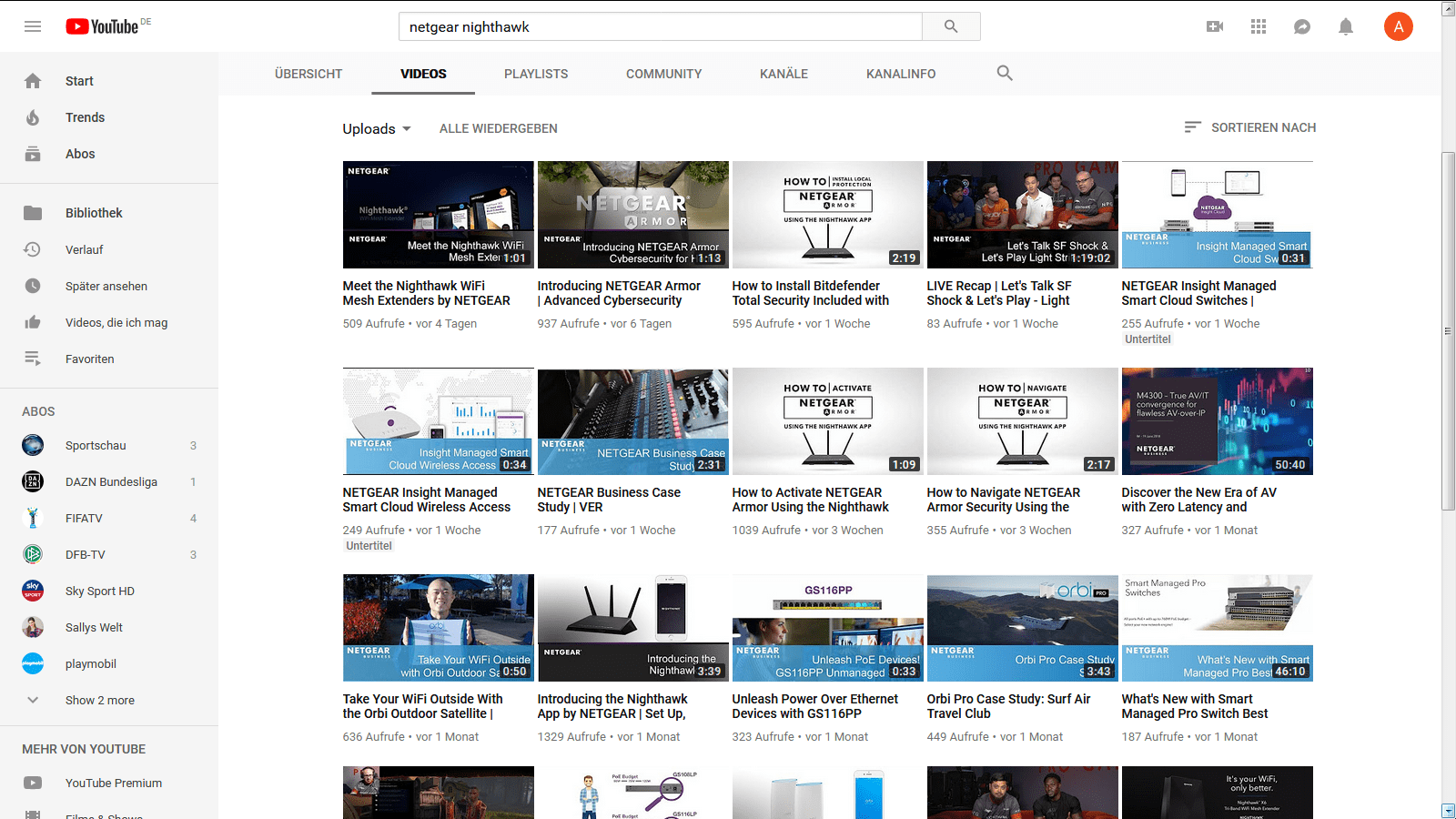Open Später ansehen watch later
Viewport: 1456px width, 819px height.
pyautogui.click(x=109, y=286)
